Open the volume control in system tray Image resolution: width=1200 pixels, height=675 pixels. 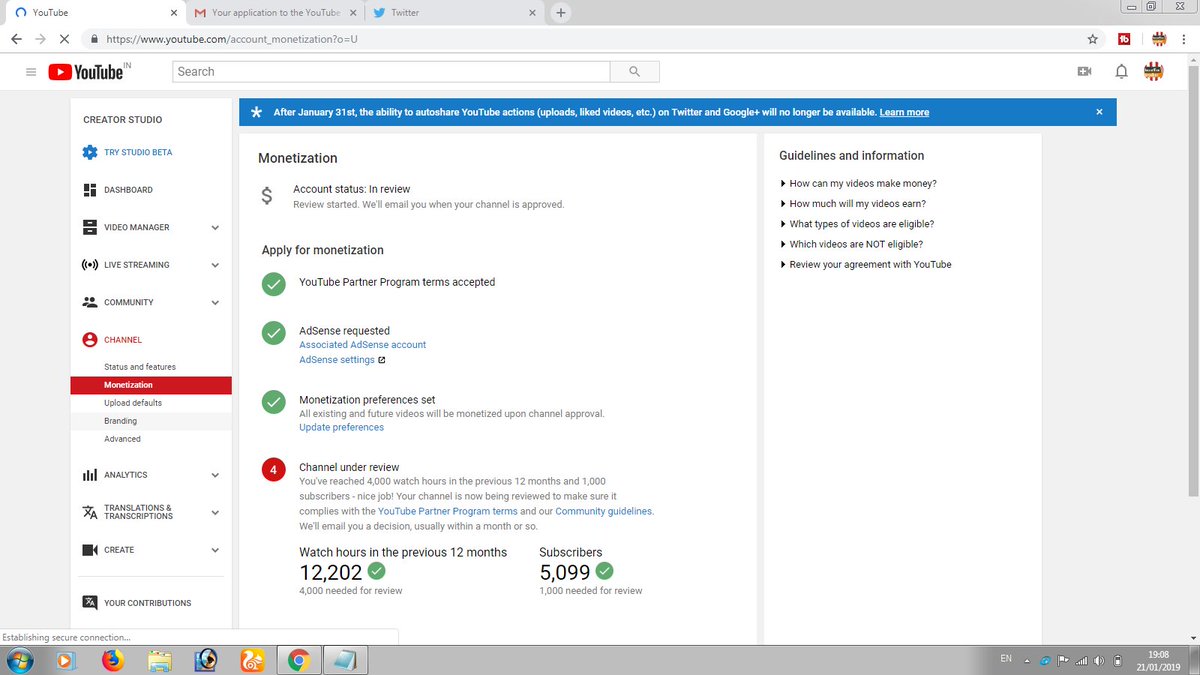[1097, 660]
